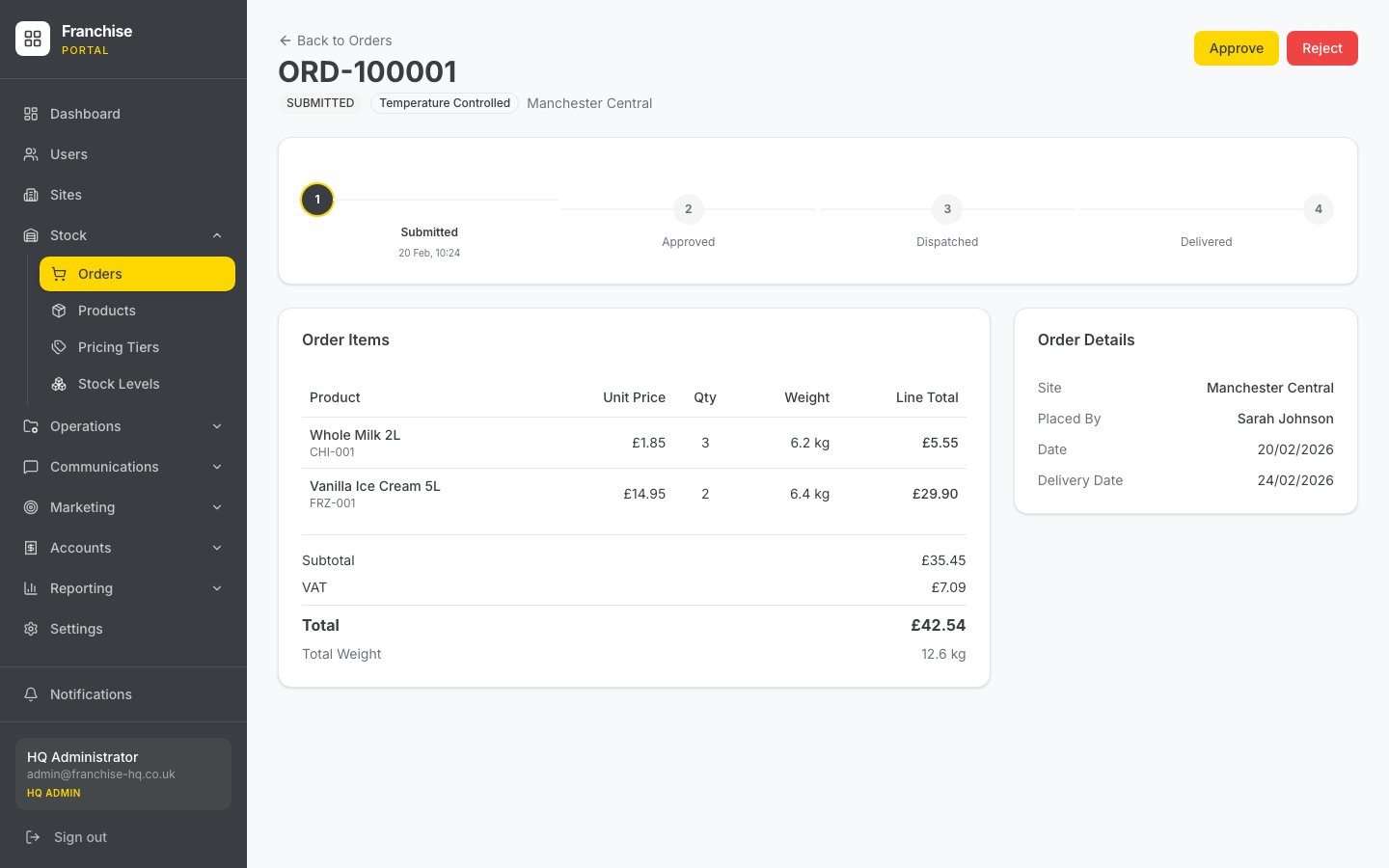The image size is (1389, 868).
Task: Collapse the Stock section chevron
Action: point(217,235)
